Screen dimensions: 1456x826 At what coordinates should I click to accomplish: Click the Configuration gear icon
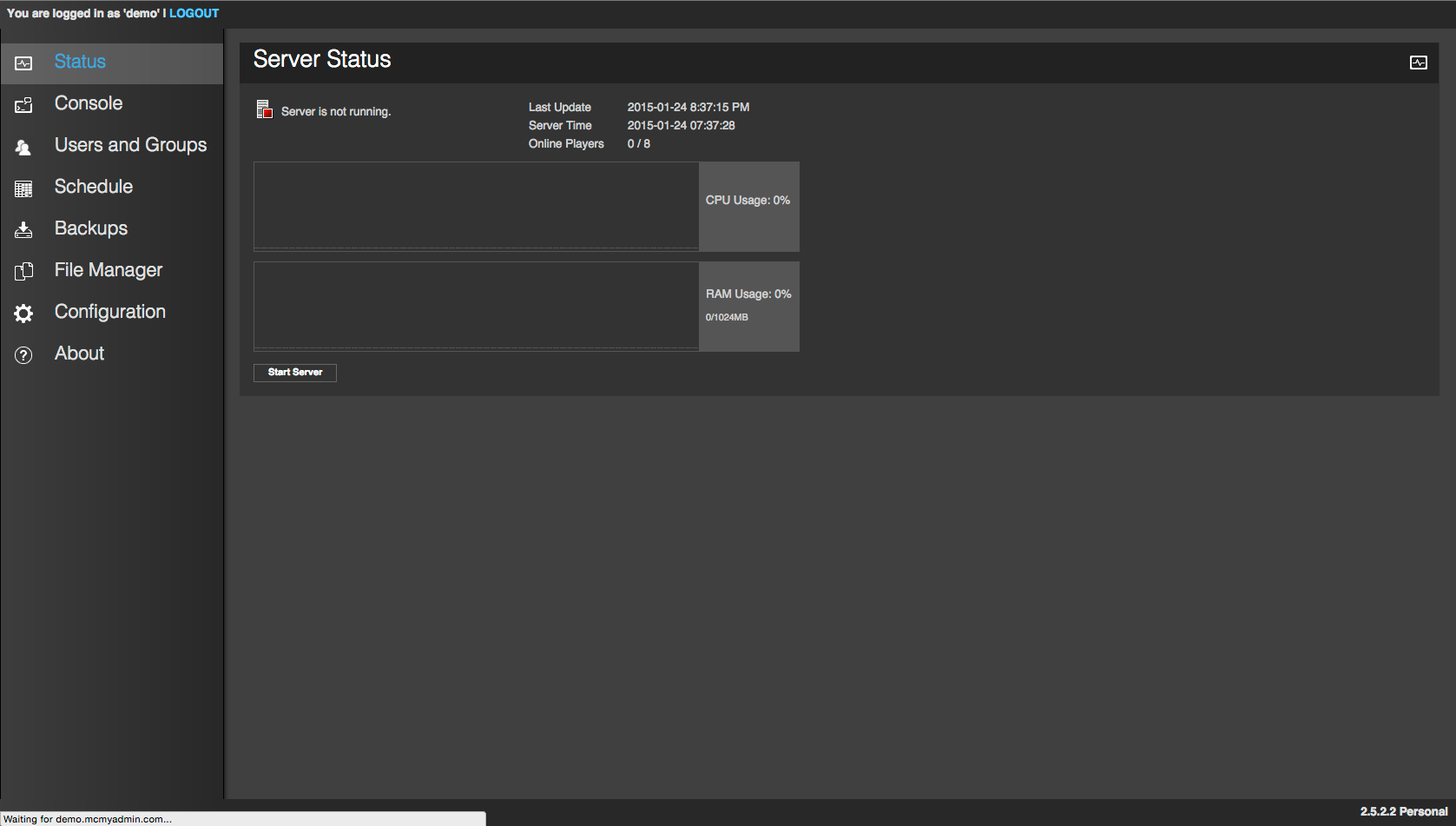23,312
